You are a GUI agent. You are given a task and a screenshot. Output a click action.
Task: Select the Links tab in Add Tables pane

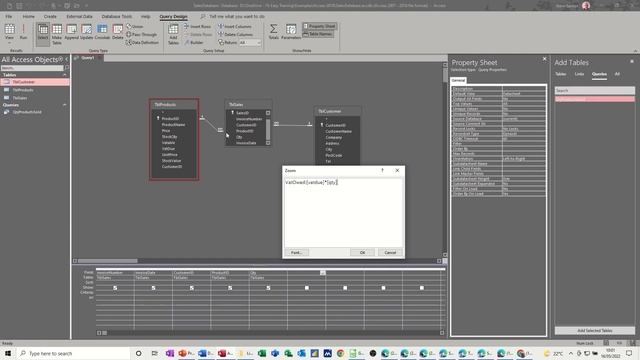[579, 74]
